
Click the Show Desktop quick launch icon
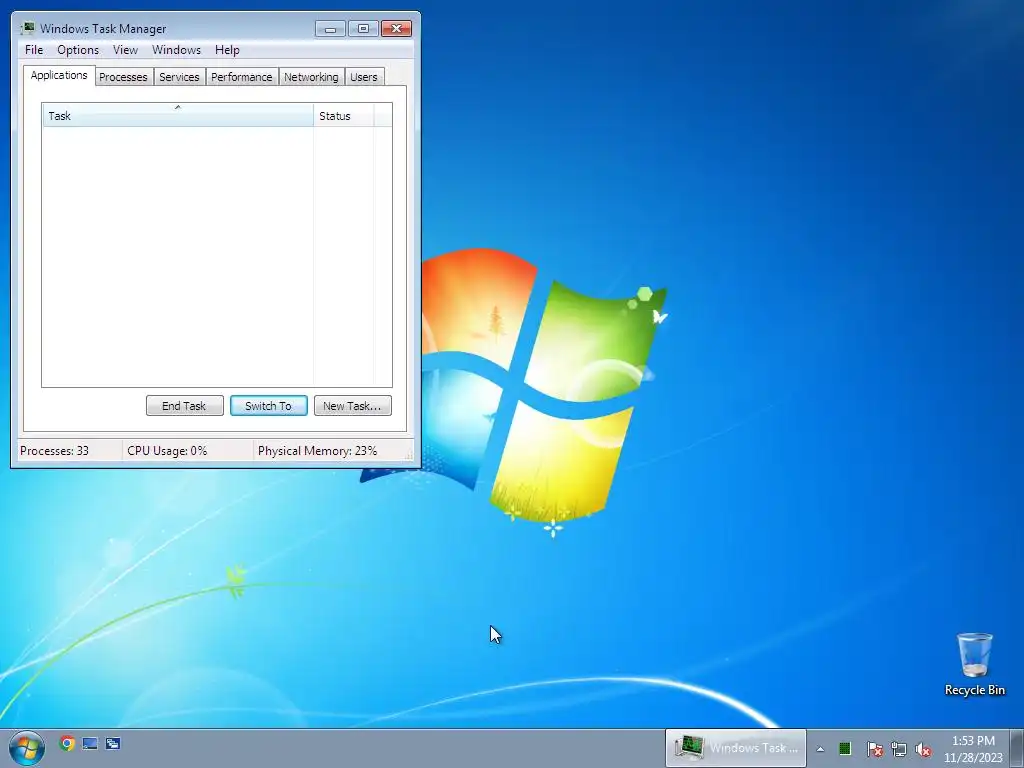(x=90, y=743)
